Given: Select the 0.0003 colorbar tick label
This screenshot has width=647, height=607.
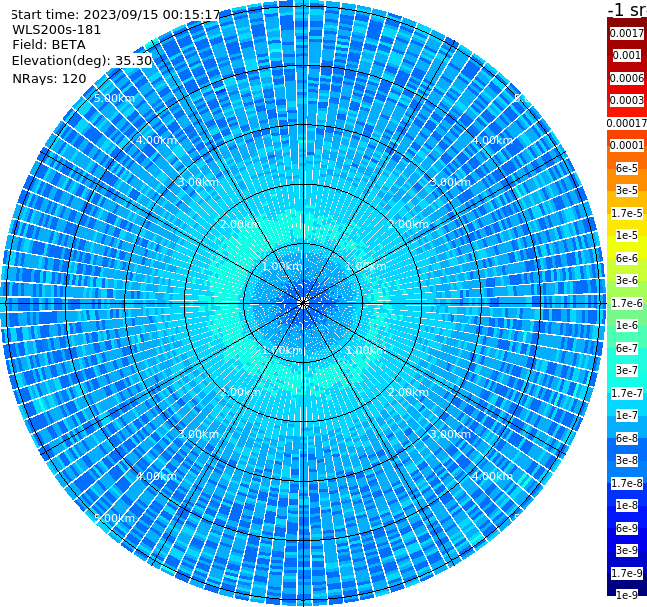Looking at the screenshot, I should coord(627,100).
